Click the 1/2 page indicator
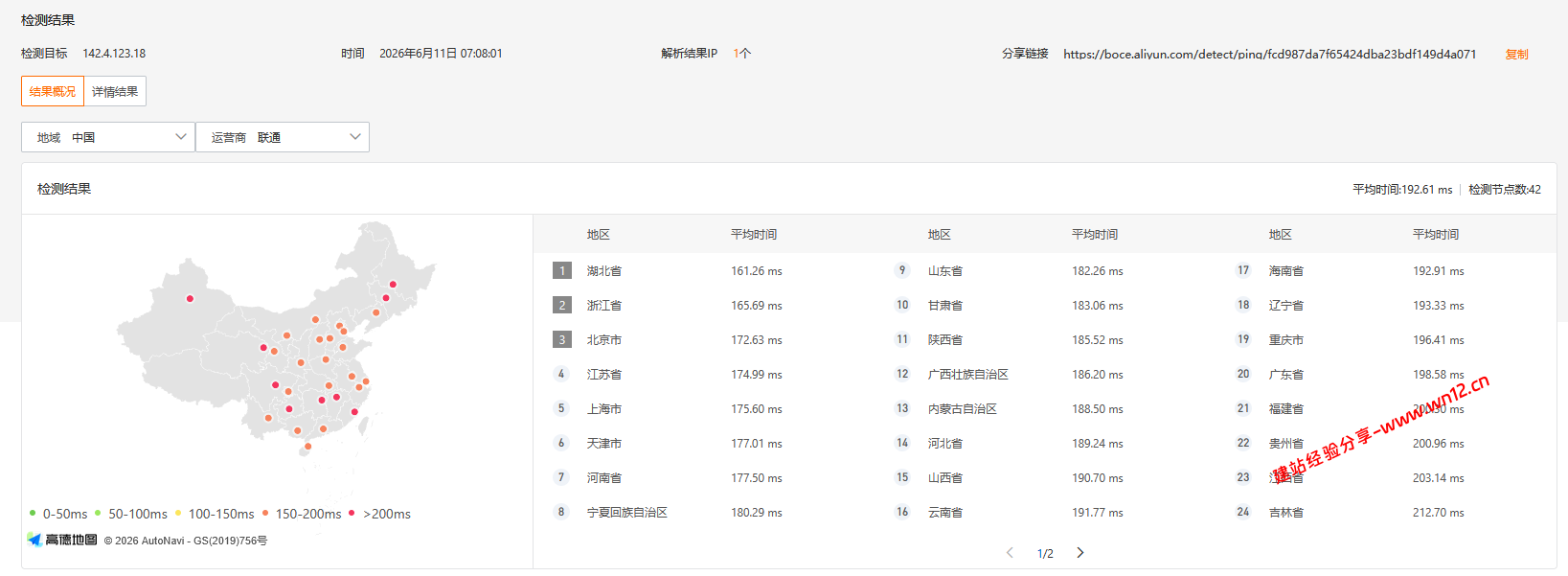 pyautogui.click(x=1045, y=553)
